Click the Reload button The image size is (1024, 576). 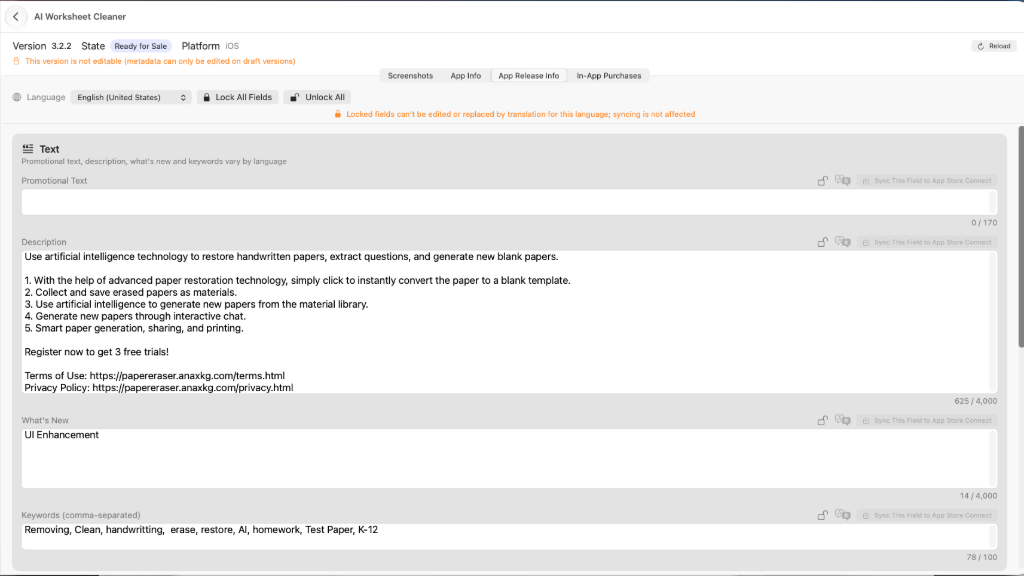[993, 46]
